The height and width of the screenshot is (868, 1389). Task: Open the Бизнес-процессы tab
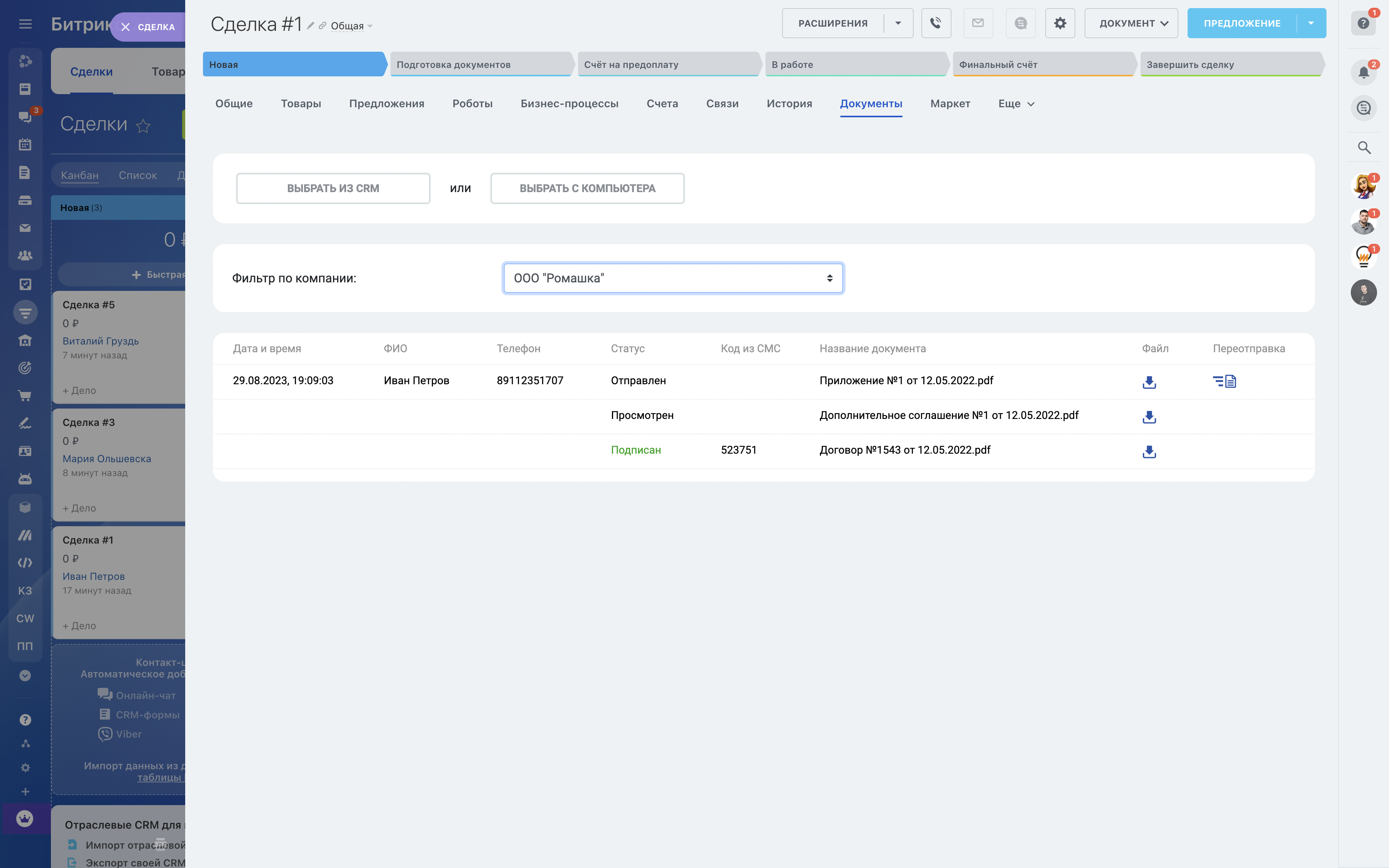point(569,104)
